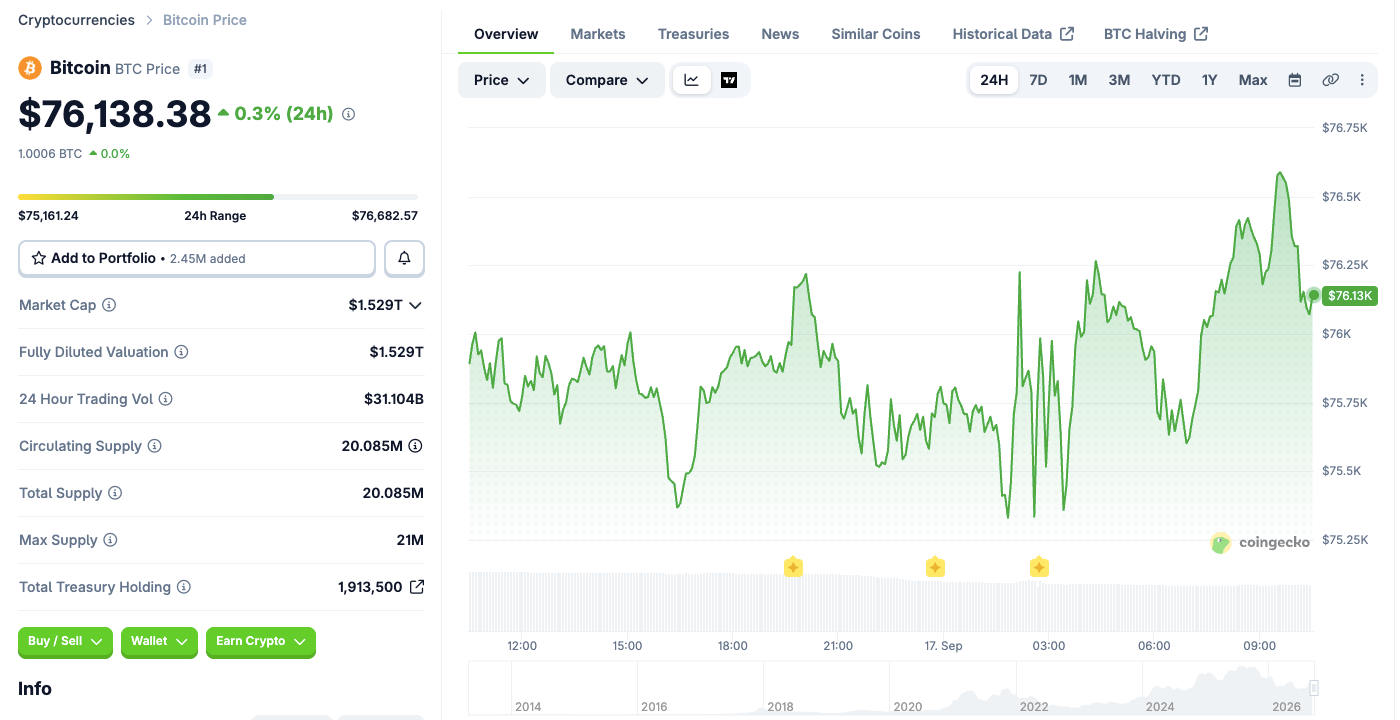Open the three-dot chart options menu

pyautogui.click(x=1362, y=80)
